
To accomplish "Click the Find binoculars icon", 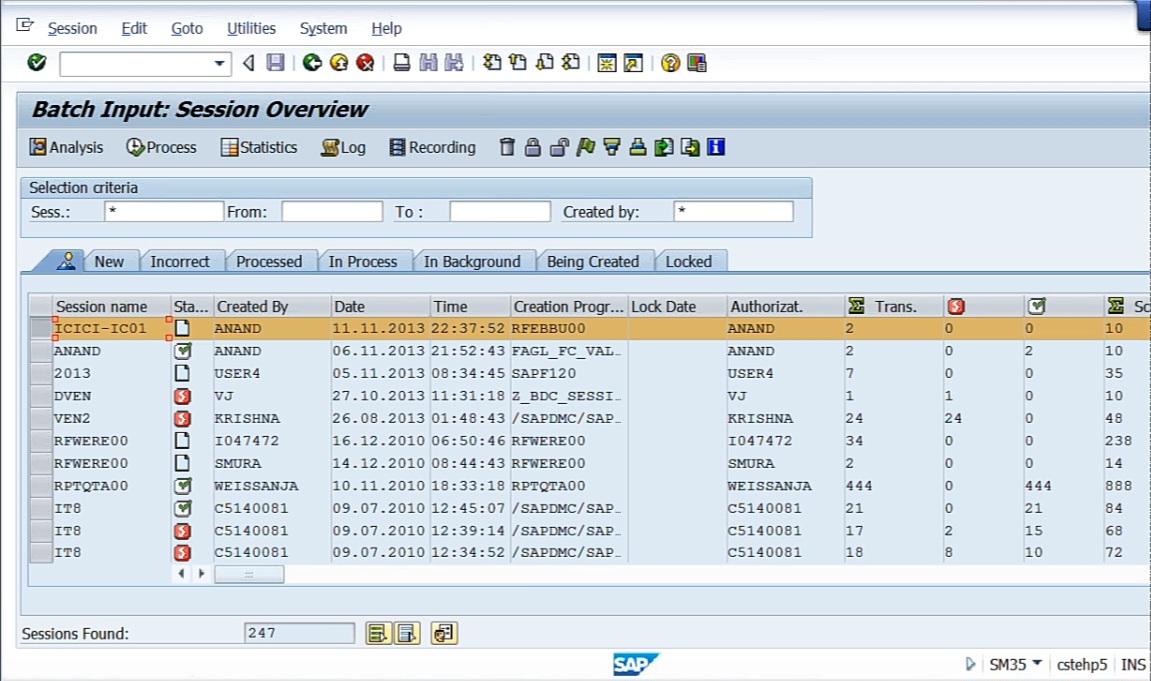I will [x=428, y=63].
